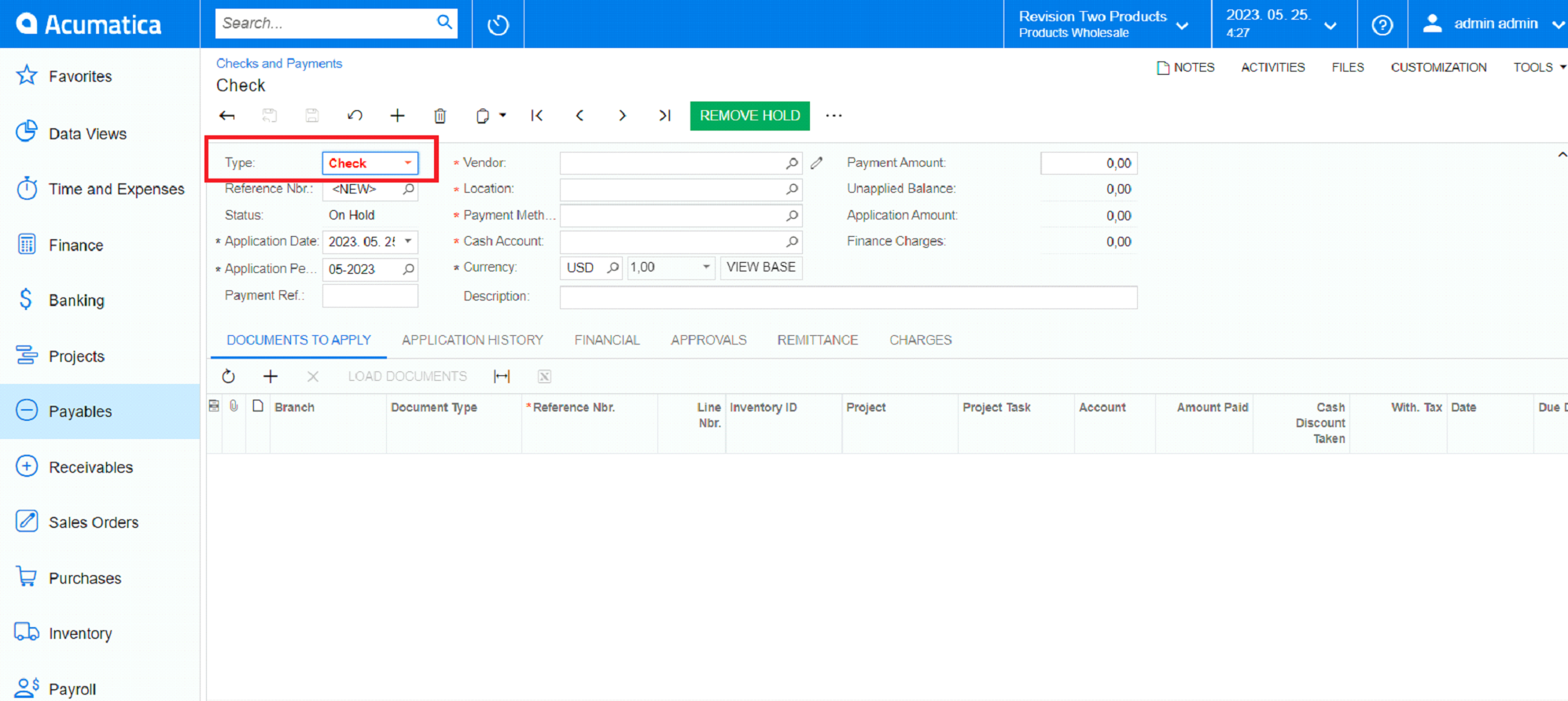Switch to the REMITTANCE tab

(x=818, y=340)
